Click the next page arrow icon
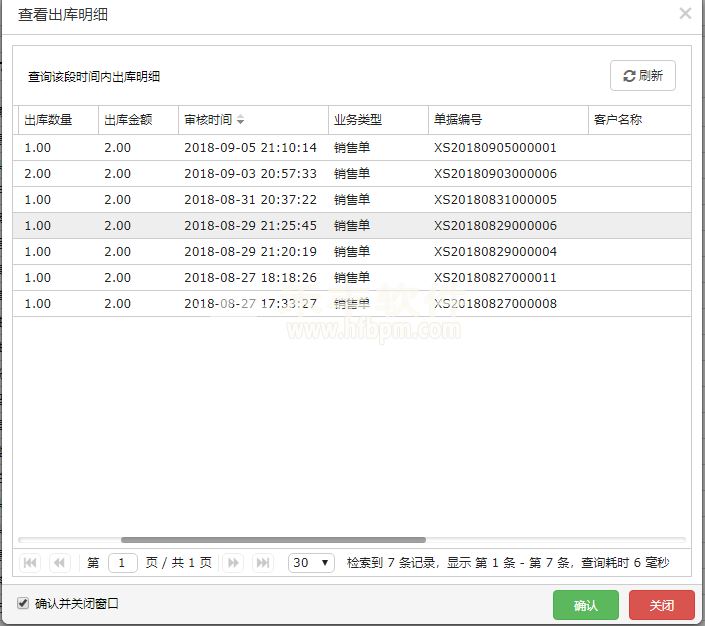 [232, 563]
